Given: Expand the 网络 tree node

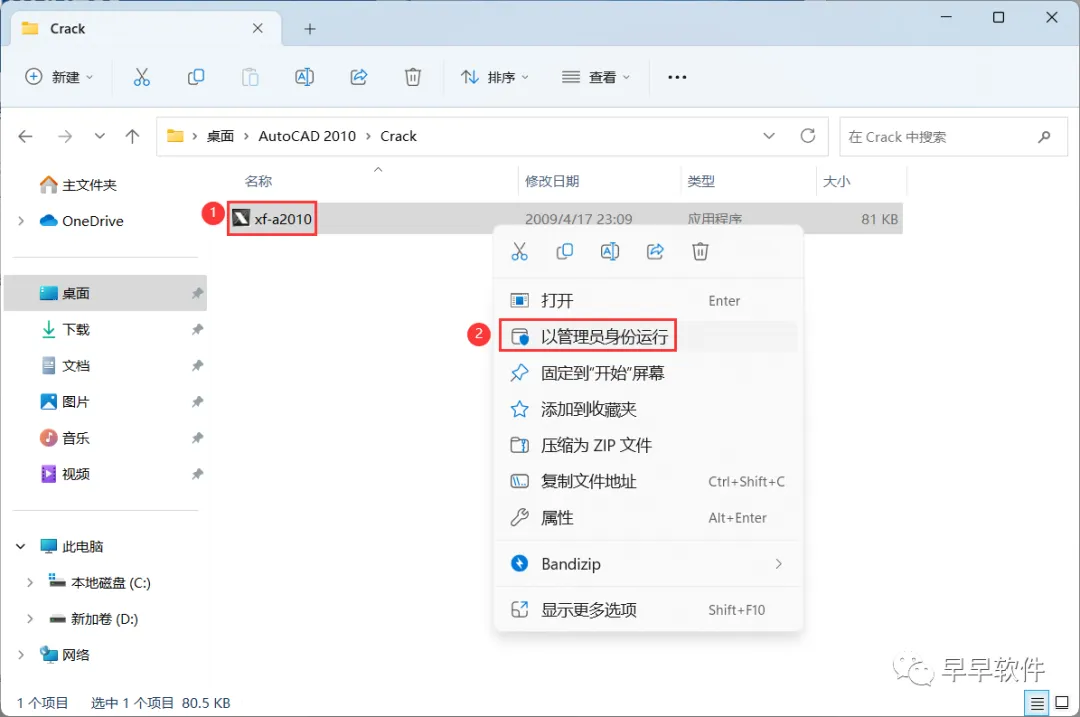Looking at the screenshot, I should point(21,655).
